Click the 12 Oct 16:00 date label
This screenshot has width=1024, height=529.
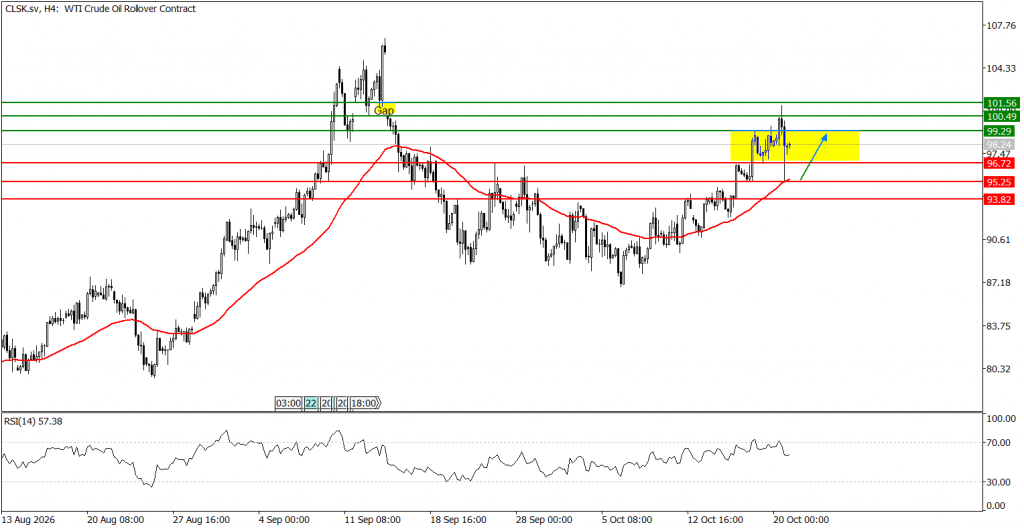coord(714,520)
